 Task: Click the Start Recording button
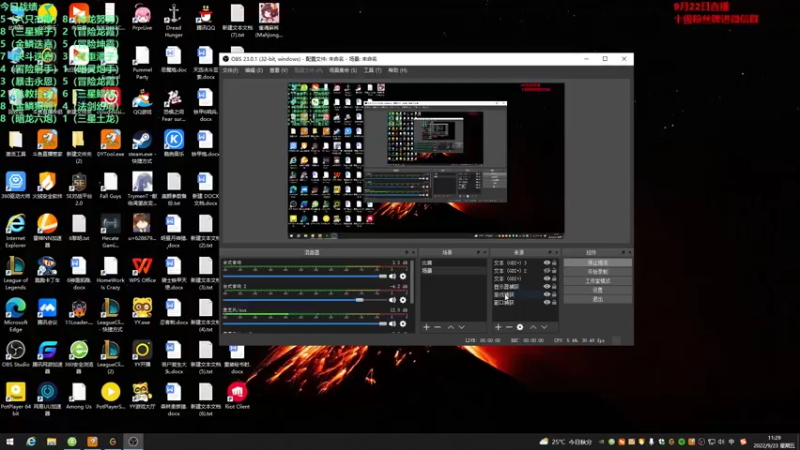pos(597,271)
